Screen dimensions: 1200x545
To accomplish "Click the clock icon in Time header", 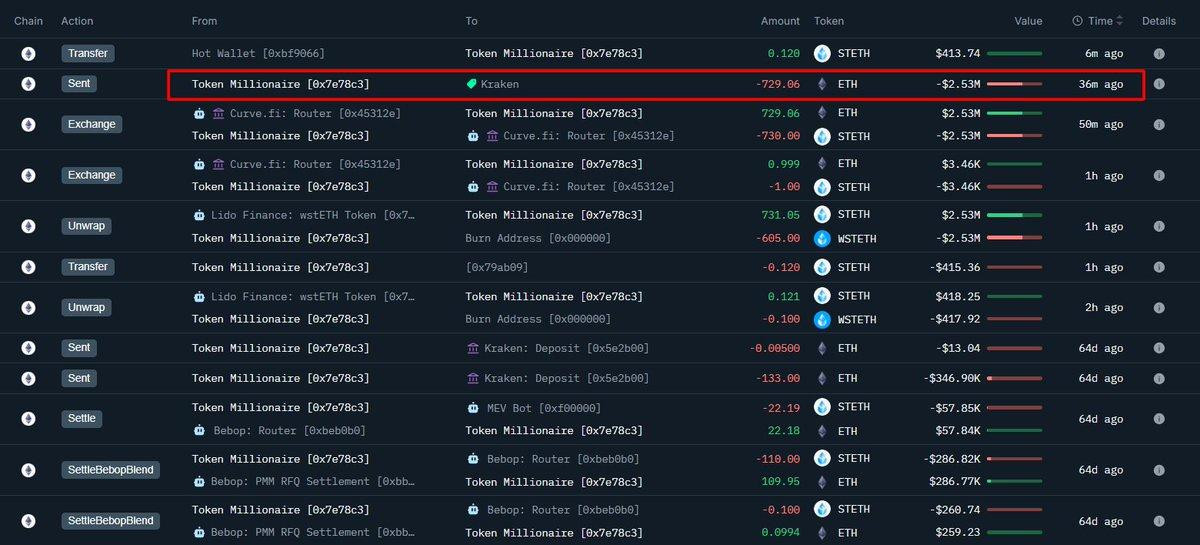I will [x=1077, y=21].
